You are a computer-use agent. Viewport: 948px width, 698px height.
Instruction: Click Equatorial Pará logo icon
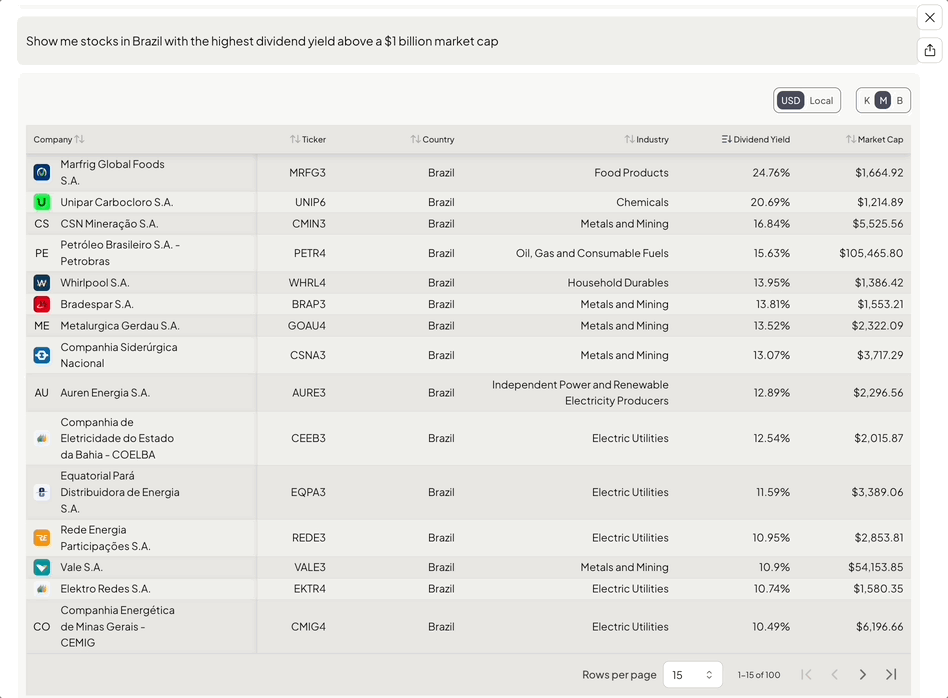(x=42, y=492)
